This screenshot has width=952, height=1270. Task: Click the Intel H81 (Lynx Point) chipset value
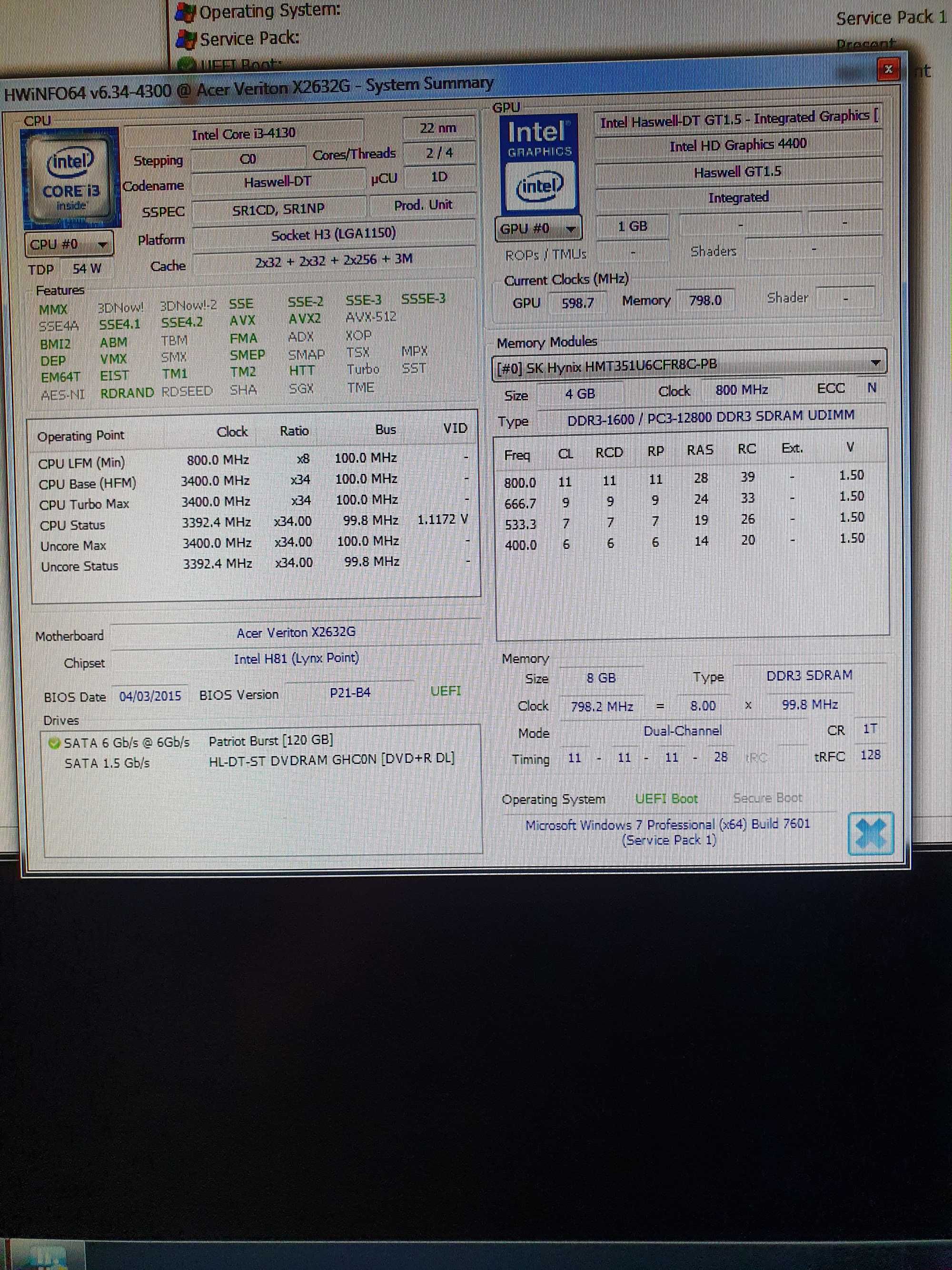tap(296, 658)
